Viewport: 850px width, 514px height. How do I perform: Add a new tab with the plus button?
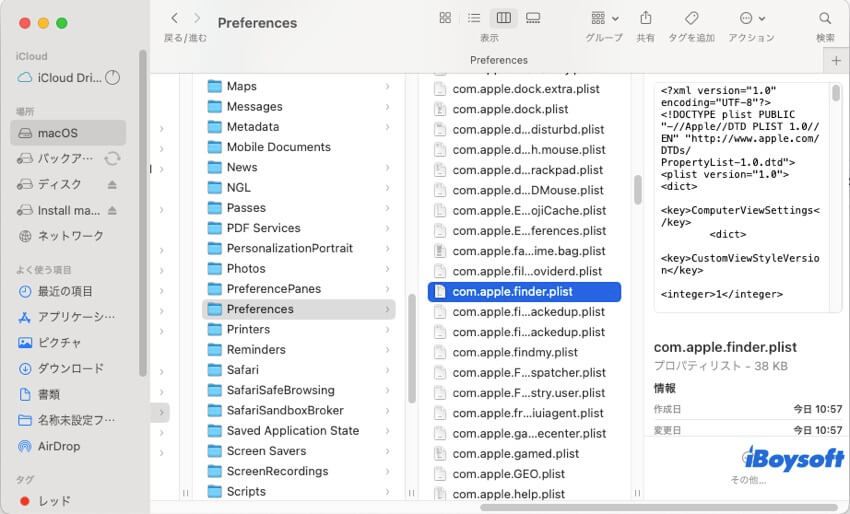coord(836,61)
